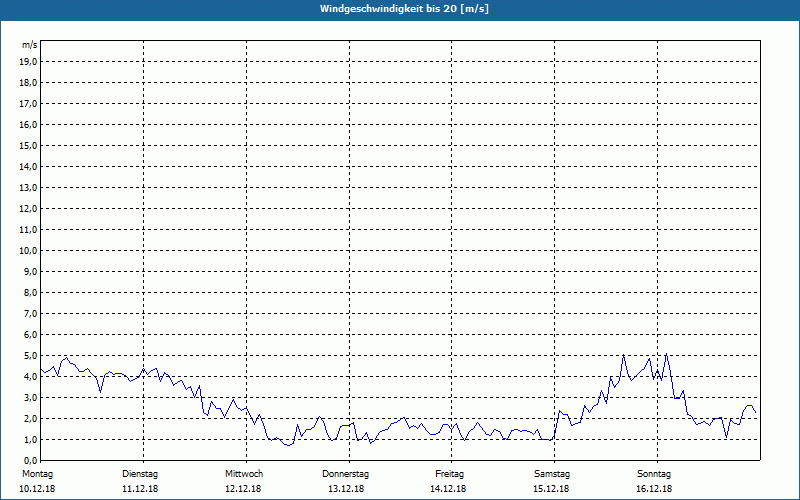Click the 1,0 axis label
Image resolution: width=800 pixels, height=500 pixels.
[30, 440]
